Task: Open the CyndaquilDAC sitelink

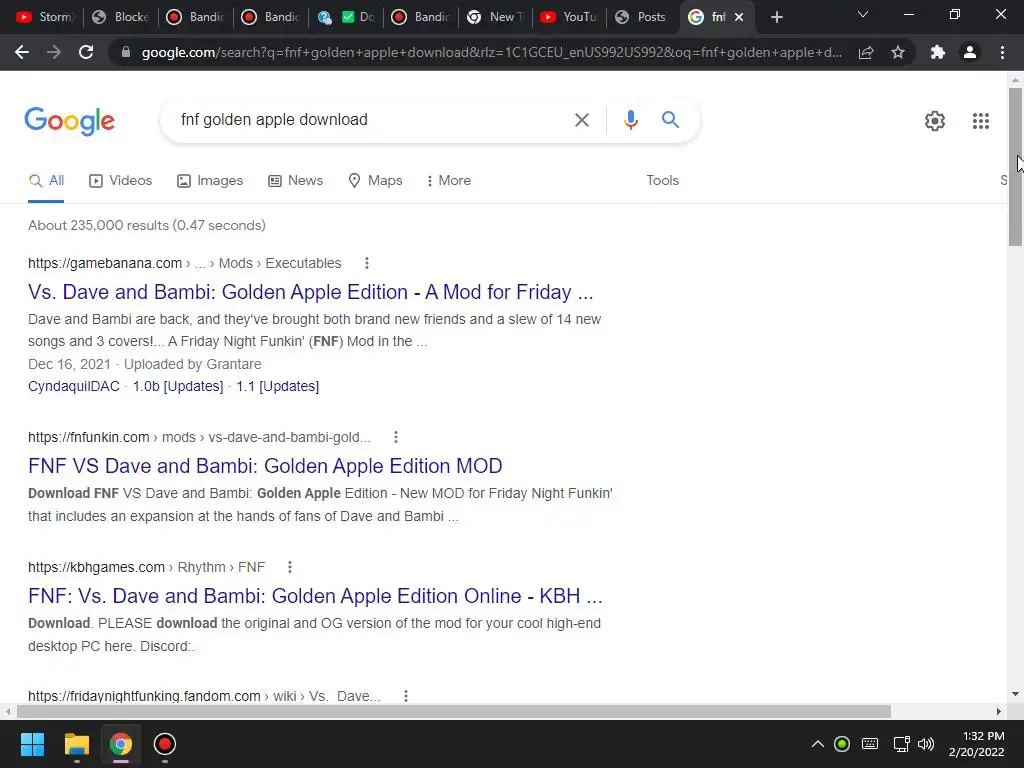Action: pyautogui.click(x=74, y=387)
